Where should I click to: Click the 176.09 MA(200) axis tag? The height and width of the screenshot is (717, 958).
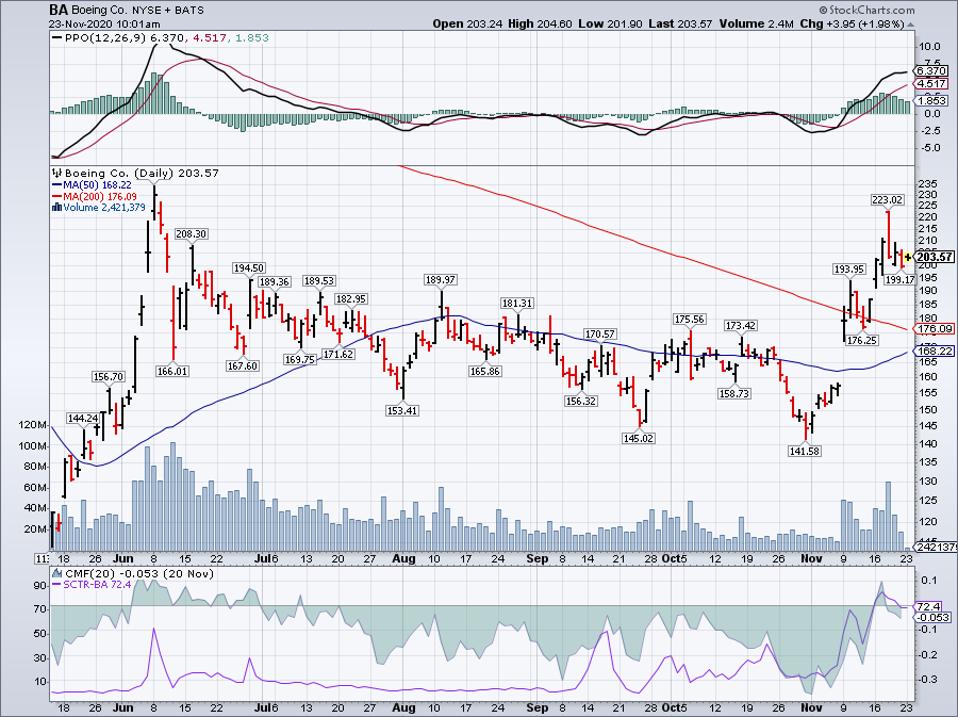(932, 329)
